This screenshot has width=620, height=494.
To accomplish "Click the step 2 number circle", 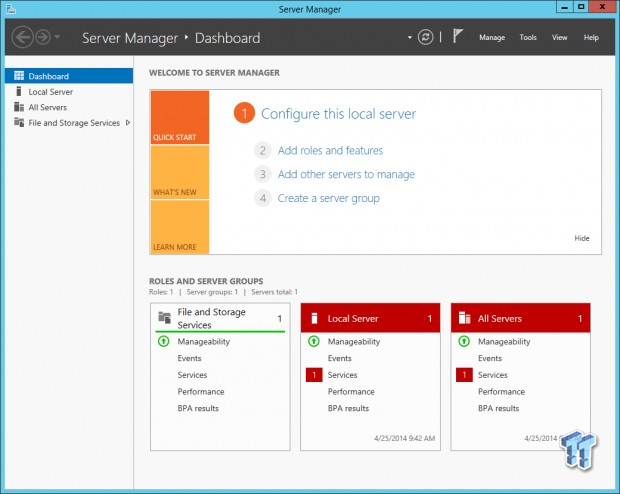I will [263, 150].
